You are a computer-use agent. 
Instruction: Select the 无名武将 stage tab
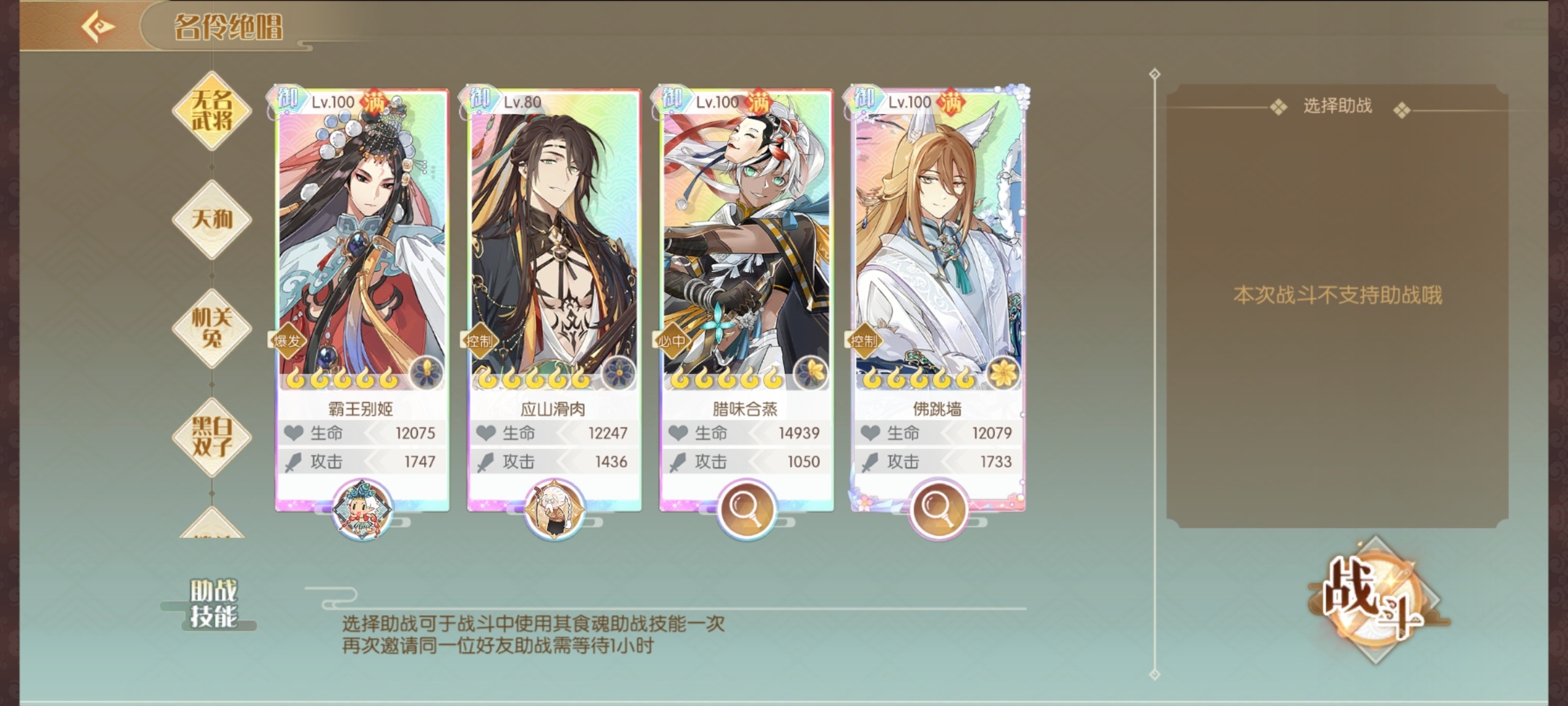(212, 110)
